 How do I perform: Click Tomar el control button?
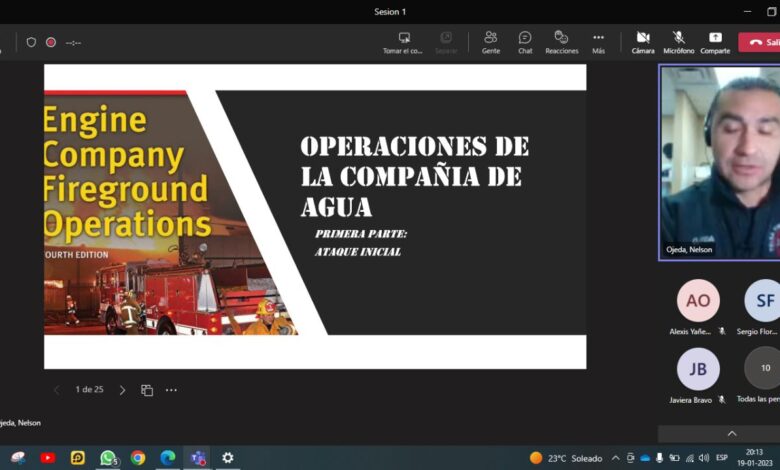[403, 42]
